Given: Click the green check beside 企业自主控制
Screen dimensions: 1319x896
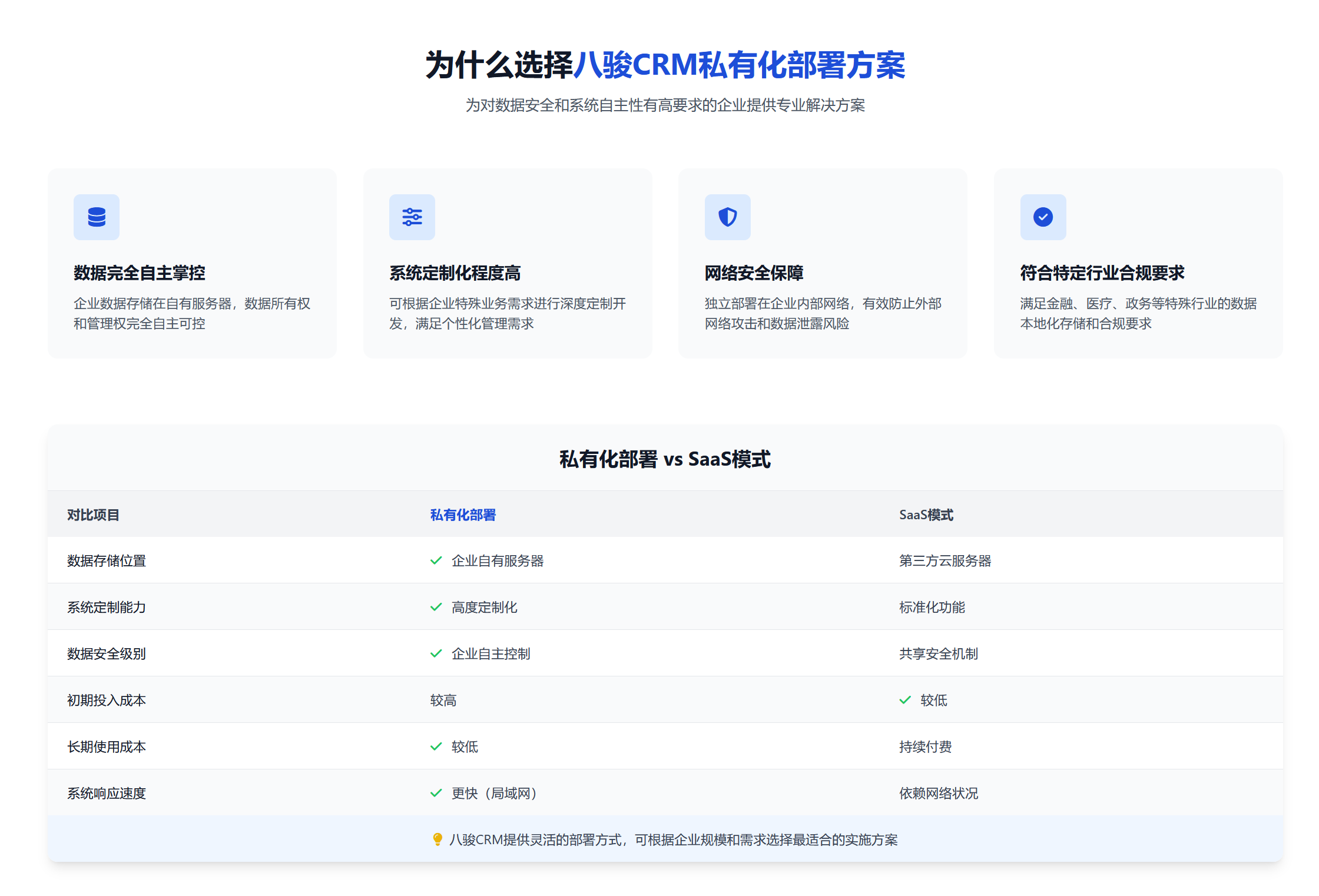Looking at the screenshot, I should pos(436,653).
